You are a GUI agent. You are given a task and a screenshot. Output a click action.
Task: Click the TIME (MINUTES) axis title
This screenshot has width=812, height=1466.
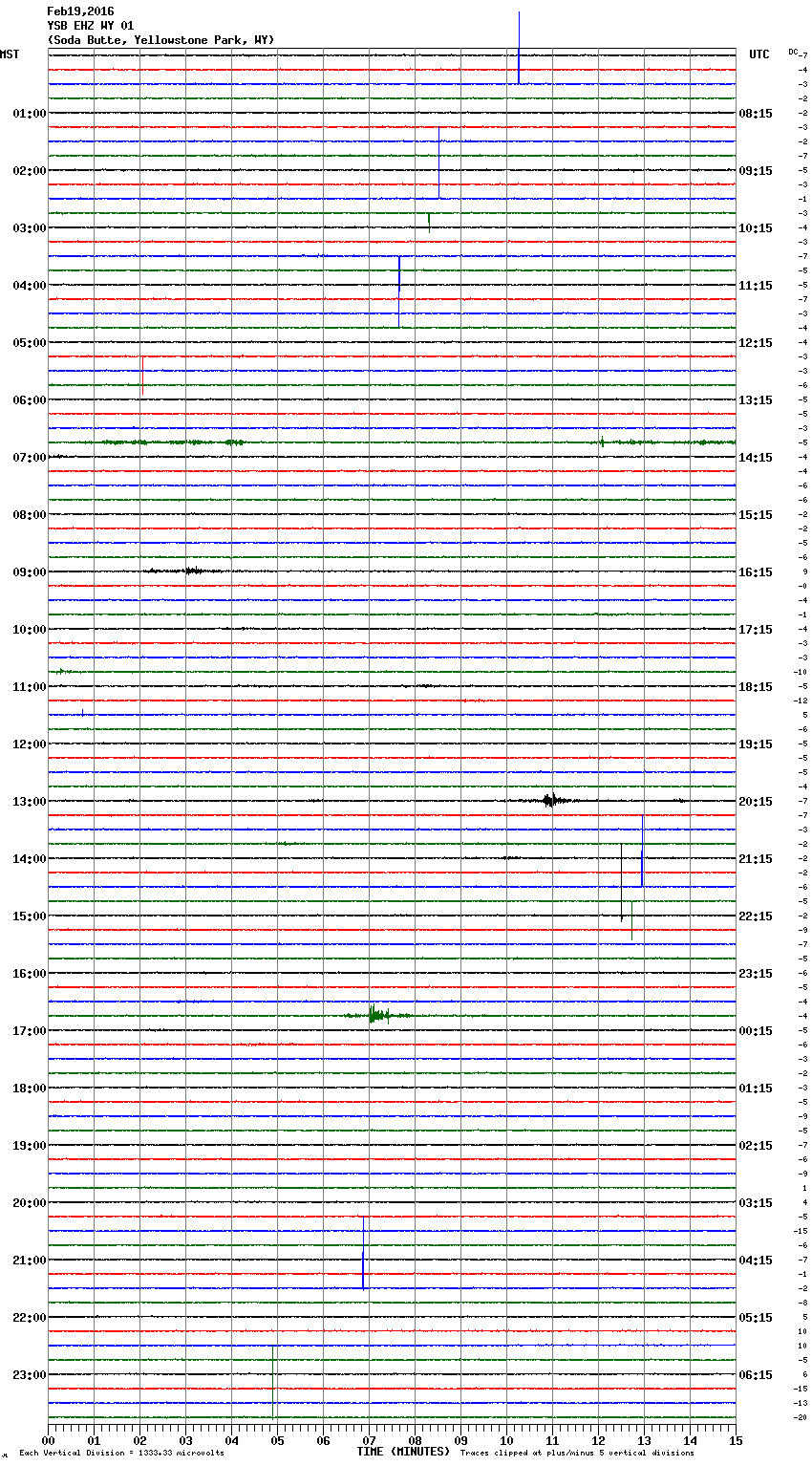pos(403,1452)
